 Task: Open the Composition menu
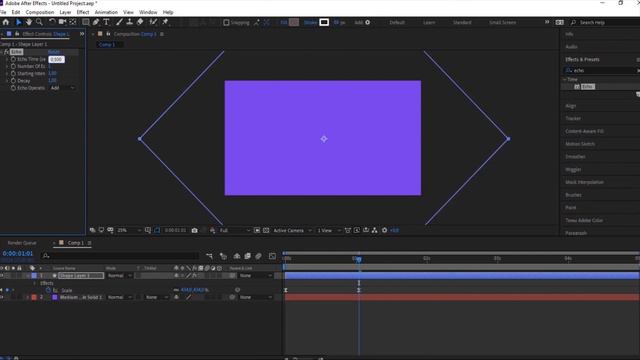pos(40,12)
